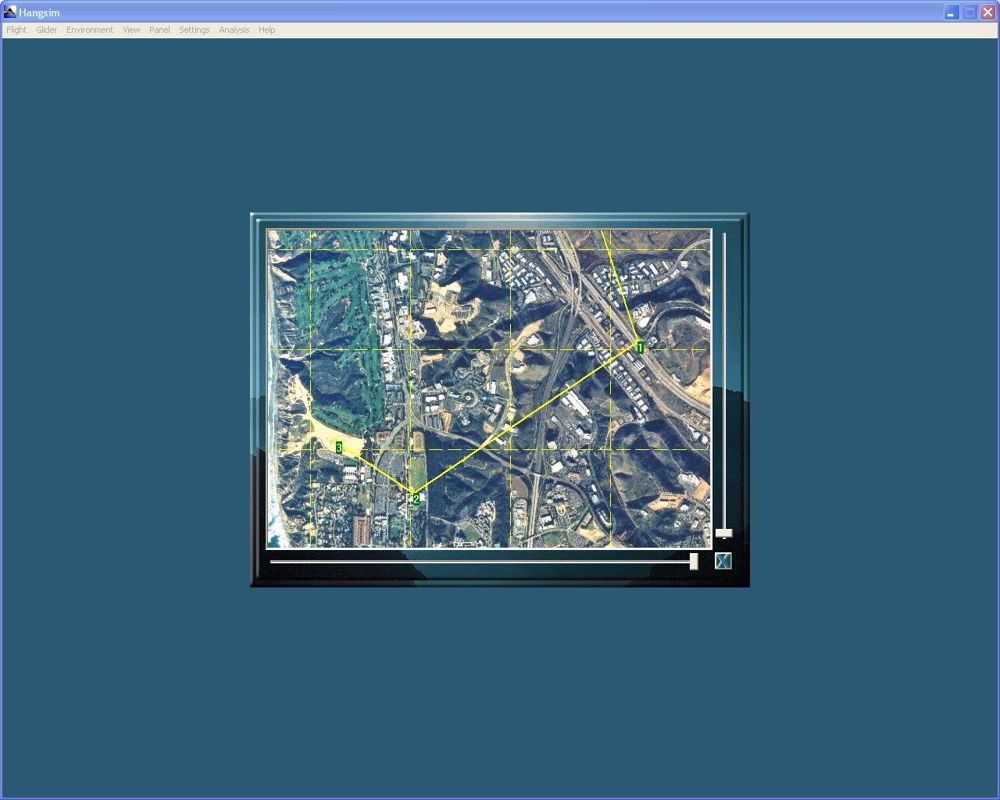Screen dimensions: 1000x800
Task: Click the horizontal slider thumb below the map
Action: 694,561
